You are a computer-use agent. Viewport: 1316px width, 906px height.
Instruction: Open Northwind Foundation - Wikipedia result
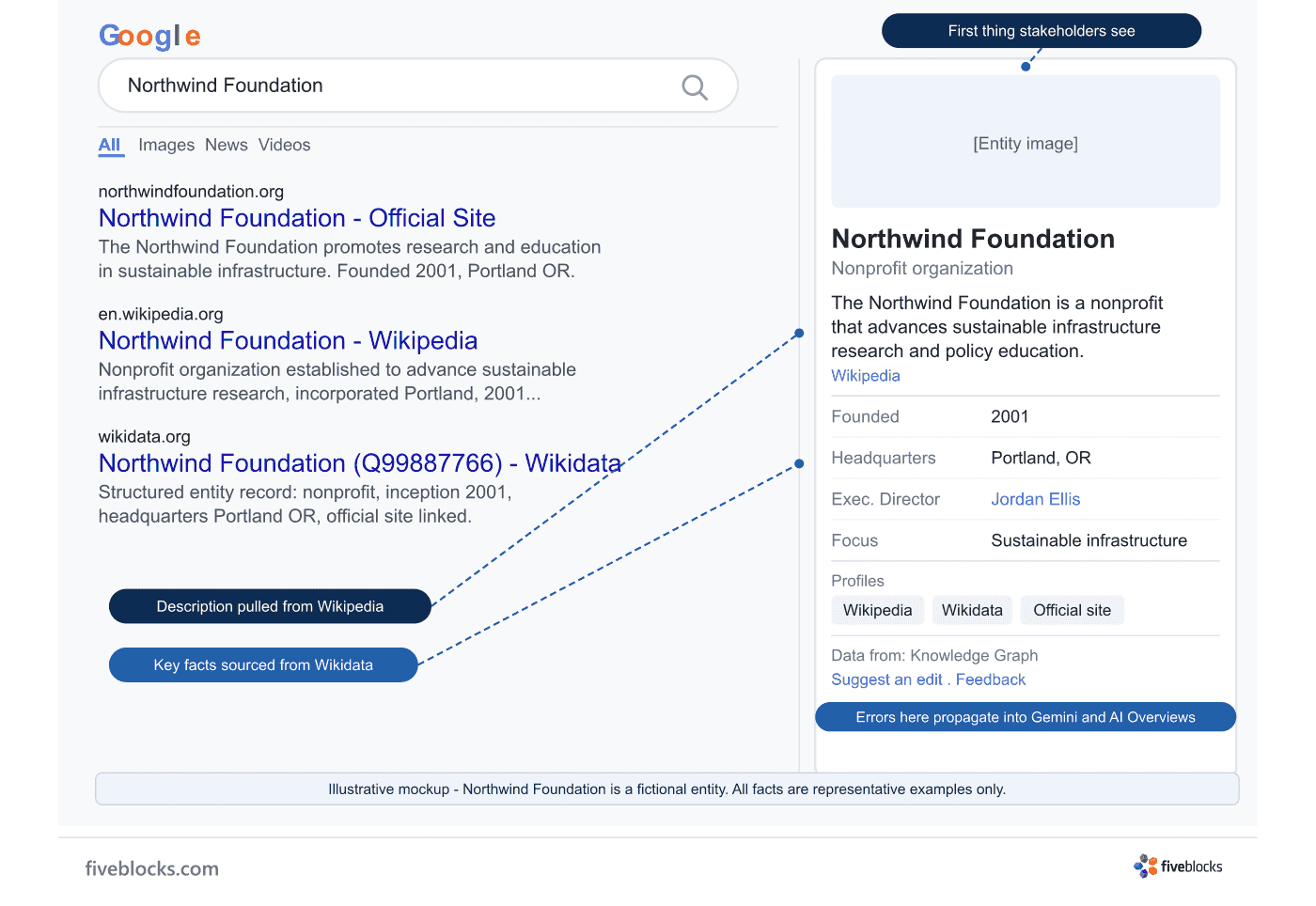point(289,340)
